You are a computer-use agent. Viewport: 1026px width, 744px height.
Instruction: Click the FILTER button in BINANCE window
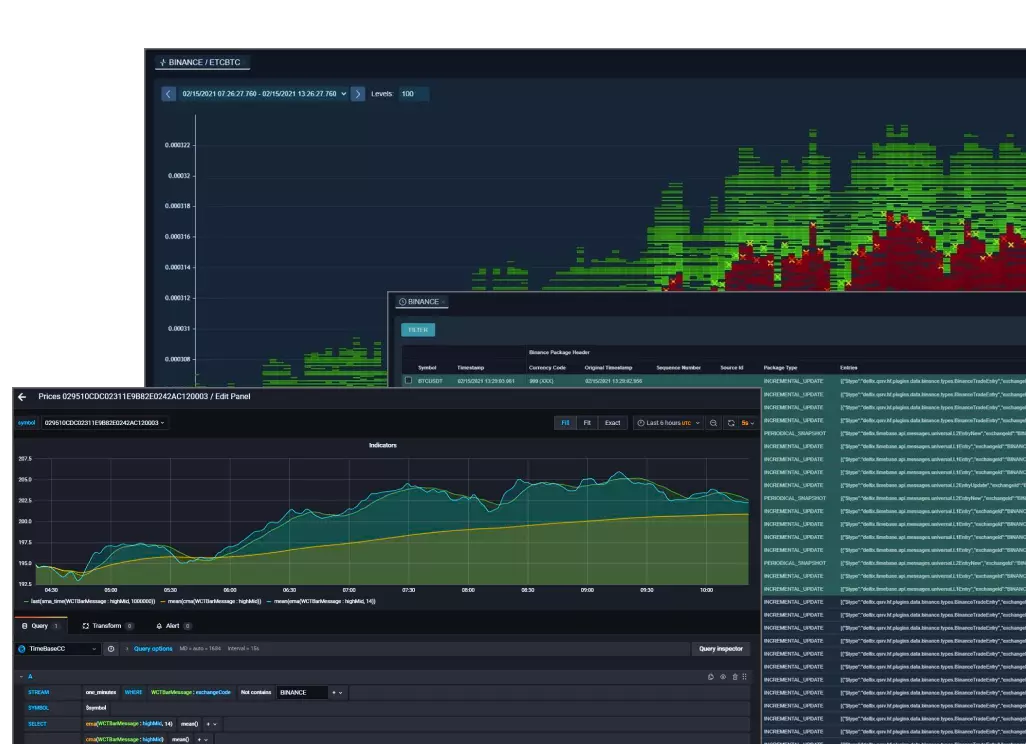[418, 330]
